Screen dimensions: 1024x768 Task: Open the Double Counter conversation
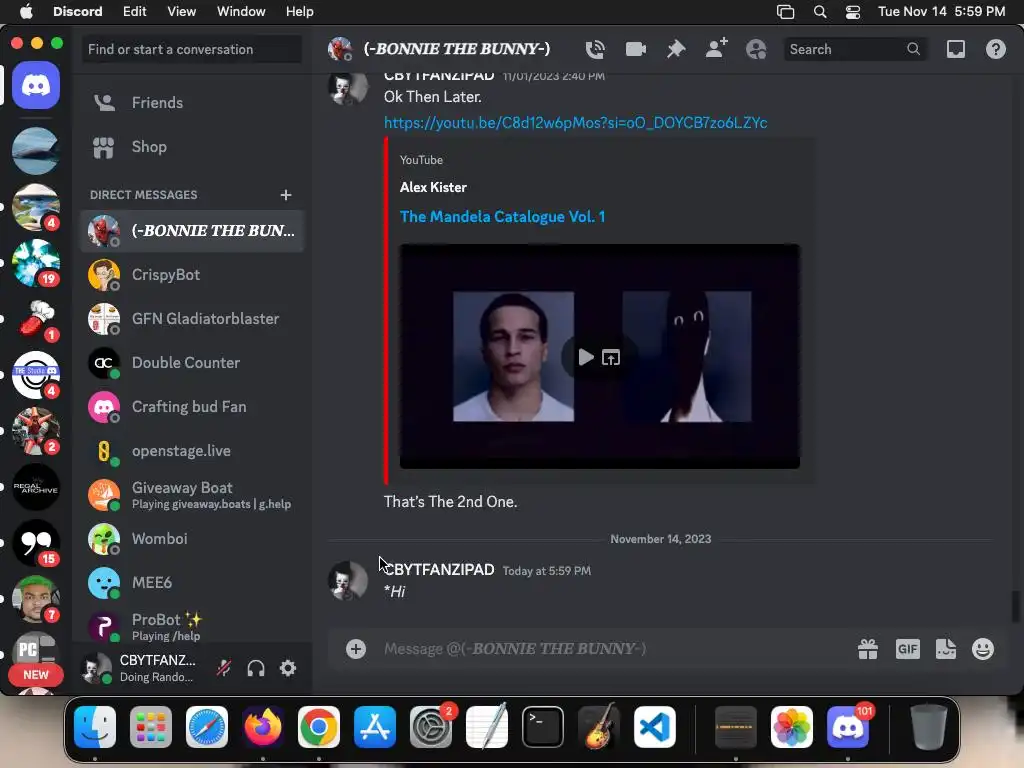[192, 363]
